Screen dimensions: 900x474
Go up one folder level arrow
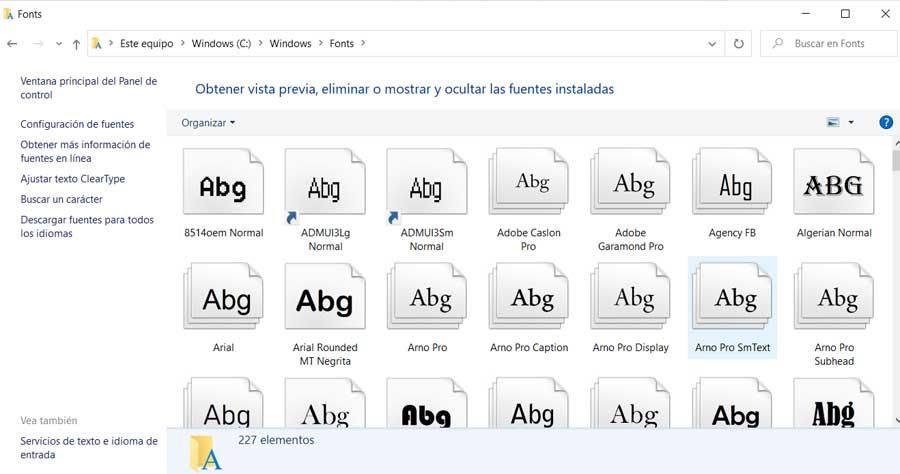tap(76, 44)
